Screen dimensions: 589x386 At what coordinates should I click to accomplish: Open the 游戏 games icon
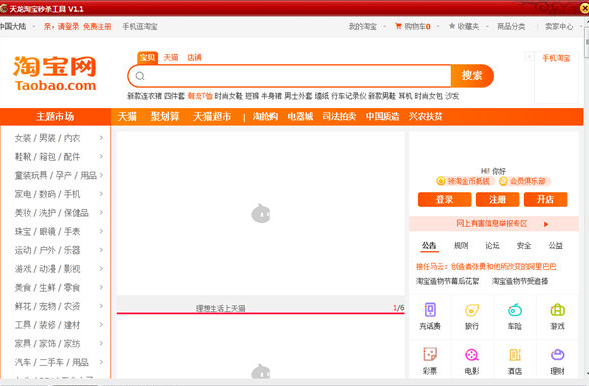pyautogui.click(x=557, y=310)
